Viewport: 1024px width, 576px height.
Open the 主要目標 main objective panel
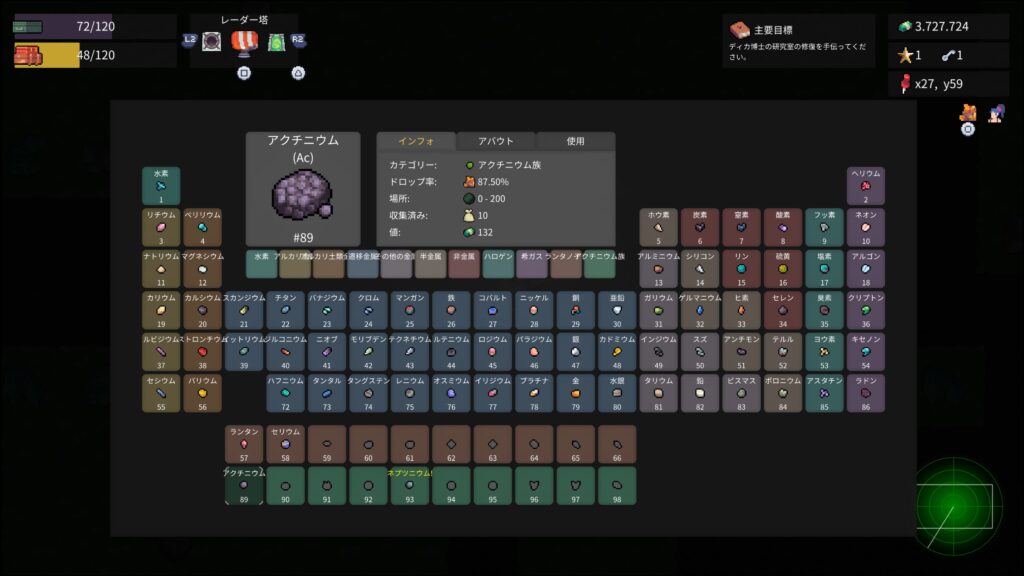point(798,41)
